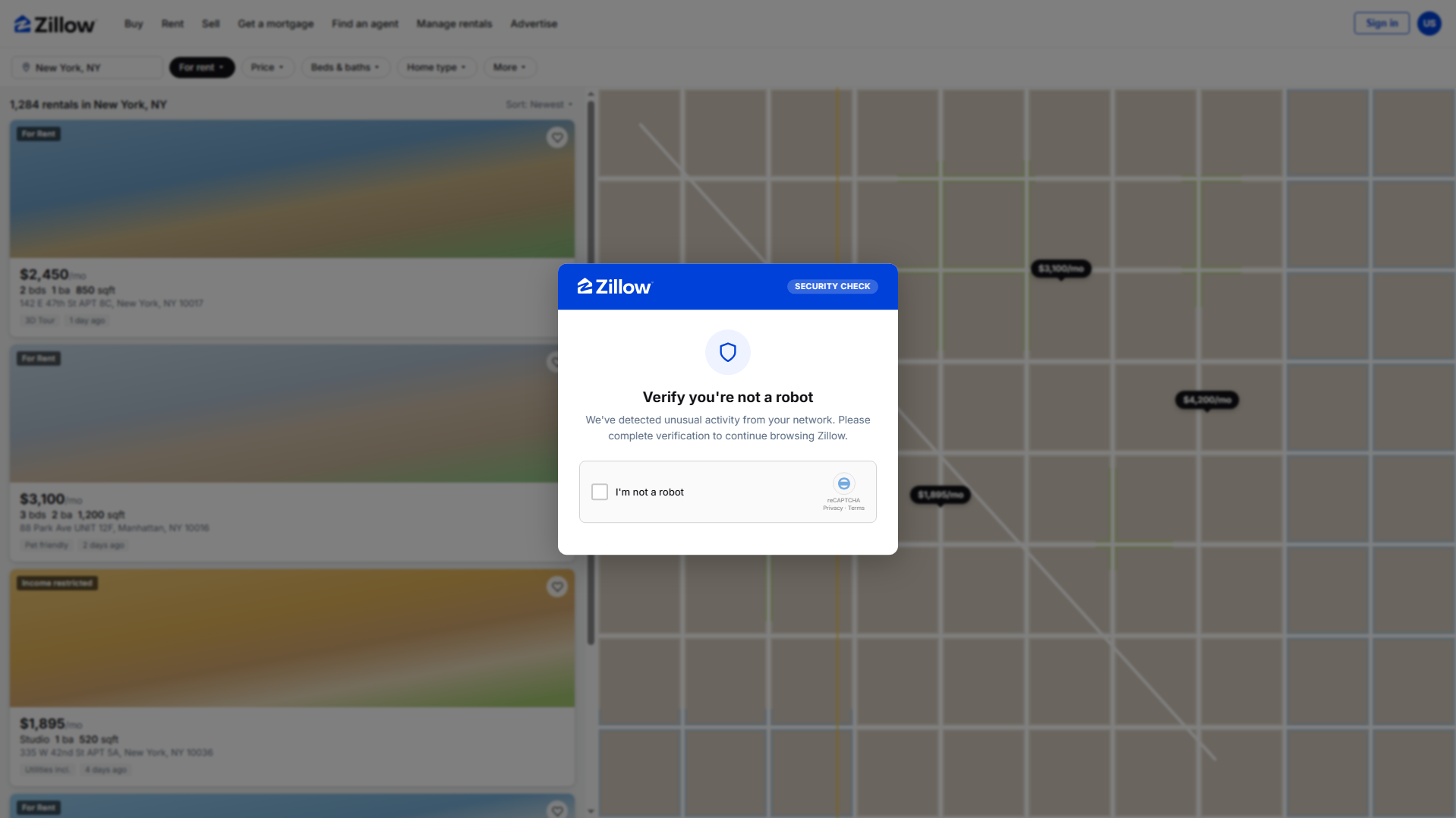1456x818 pixels.
Task: Click the reCAPTCHA logo icon
Action: tap(843, 483)
